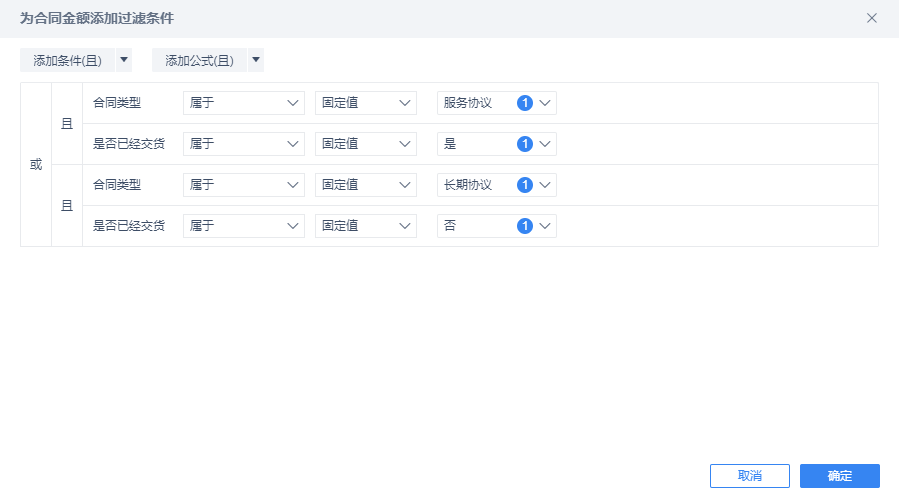Open the first row's 属于 operator dropdown
This screenshot has height=495, width=899.
pyautogui.click(x=244, y=103)
